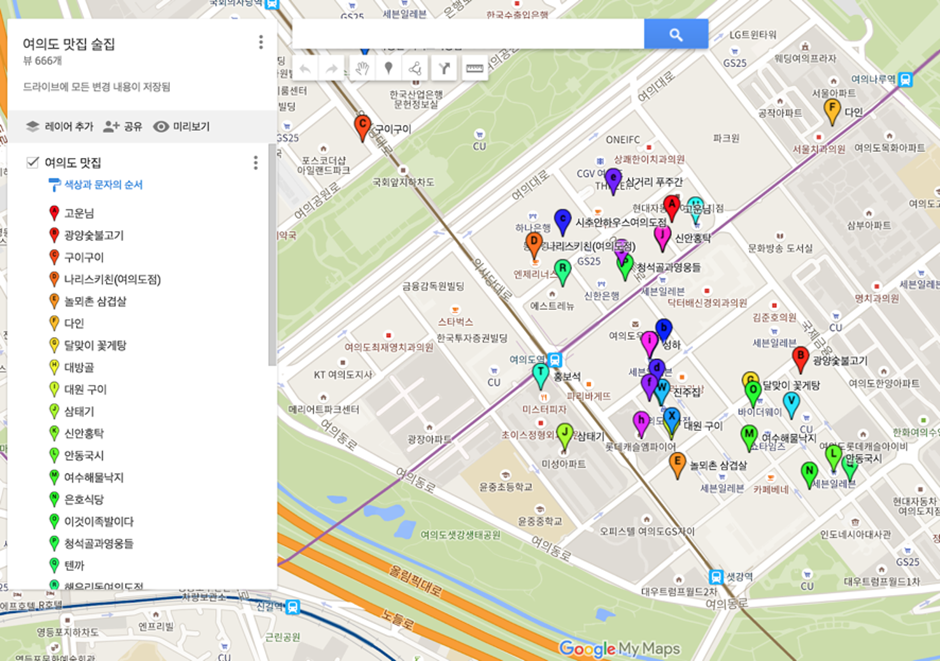Click cyan pin V on the map
The image size is (940, 661).
tap(791, 405)
